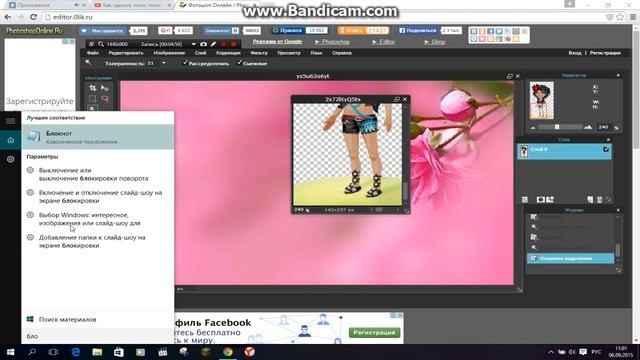Open Task View on the taskbar
This screenshot has width=640, height=360.
point(53,352)
